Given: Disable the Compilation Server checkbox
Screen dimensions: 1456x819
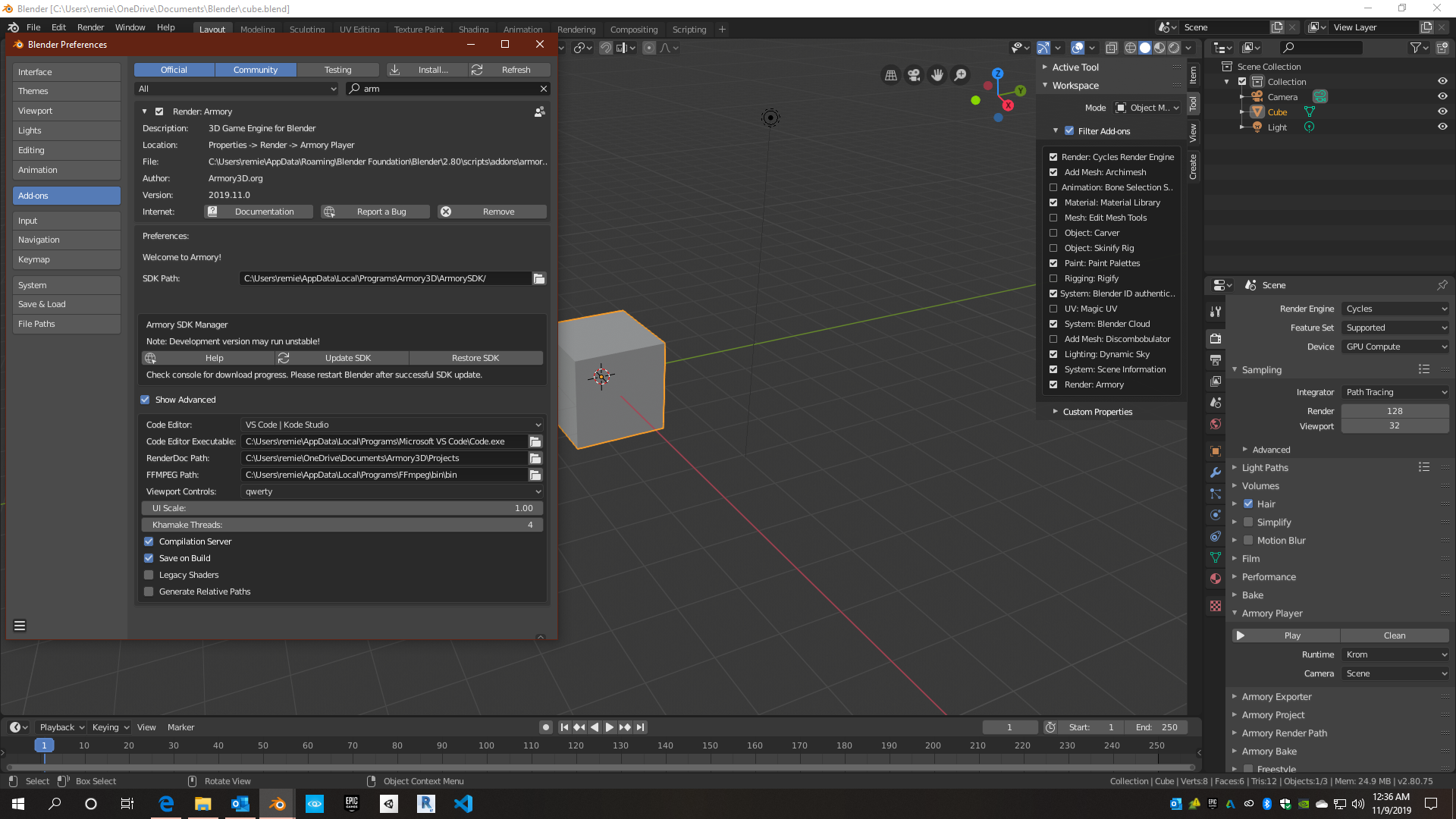Looking at the screenshot, I should (x=149, y=541).
